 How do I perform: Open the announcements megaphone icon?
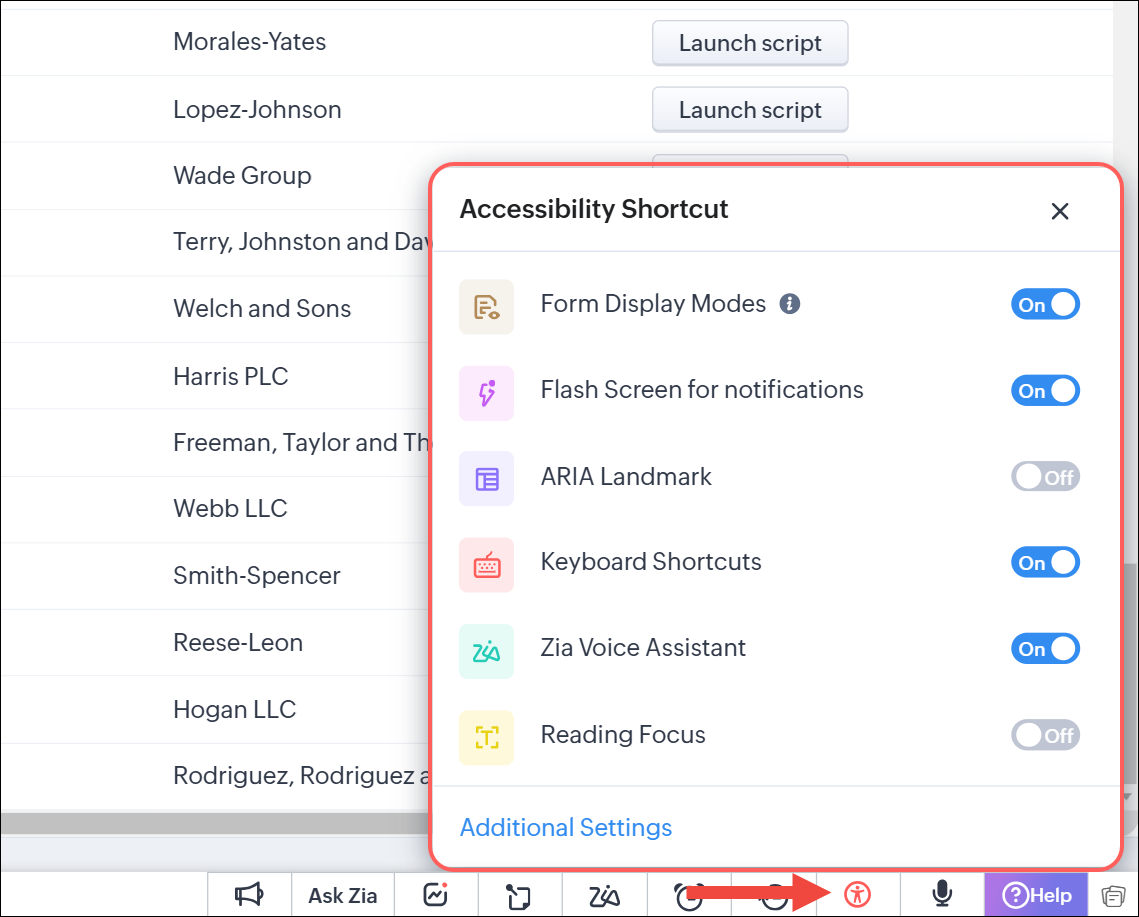[249, 895]
